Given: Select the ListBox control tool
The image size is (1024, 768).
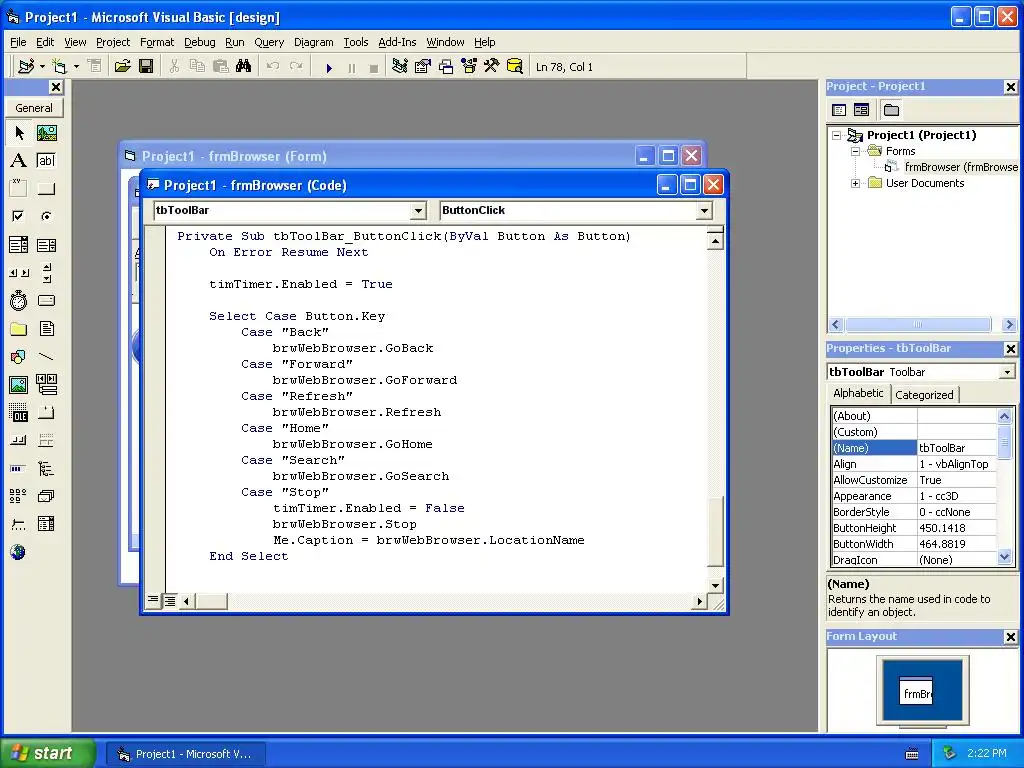Looking at the screenshot, I should 46,245.
